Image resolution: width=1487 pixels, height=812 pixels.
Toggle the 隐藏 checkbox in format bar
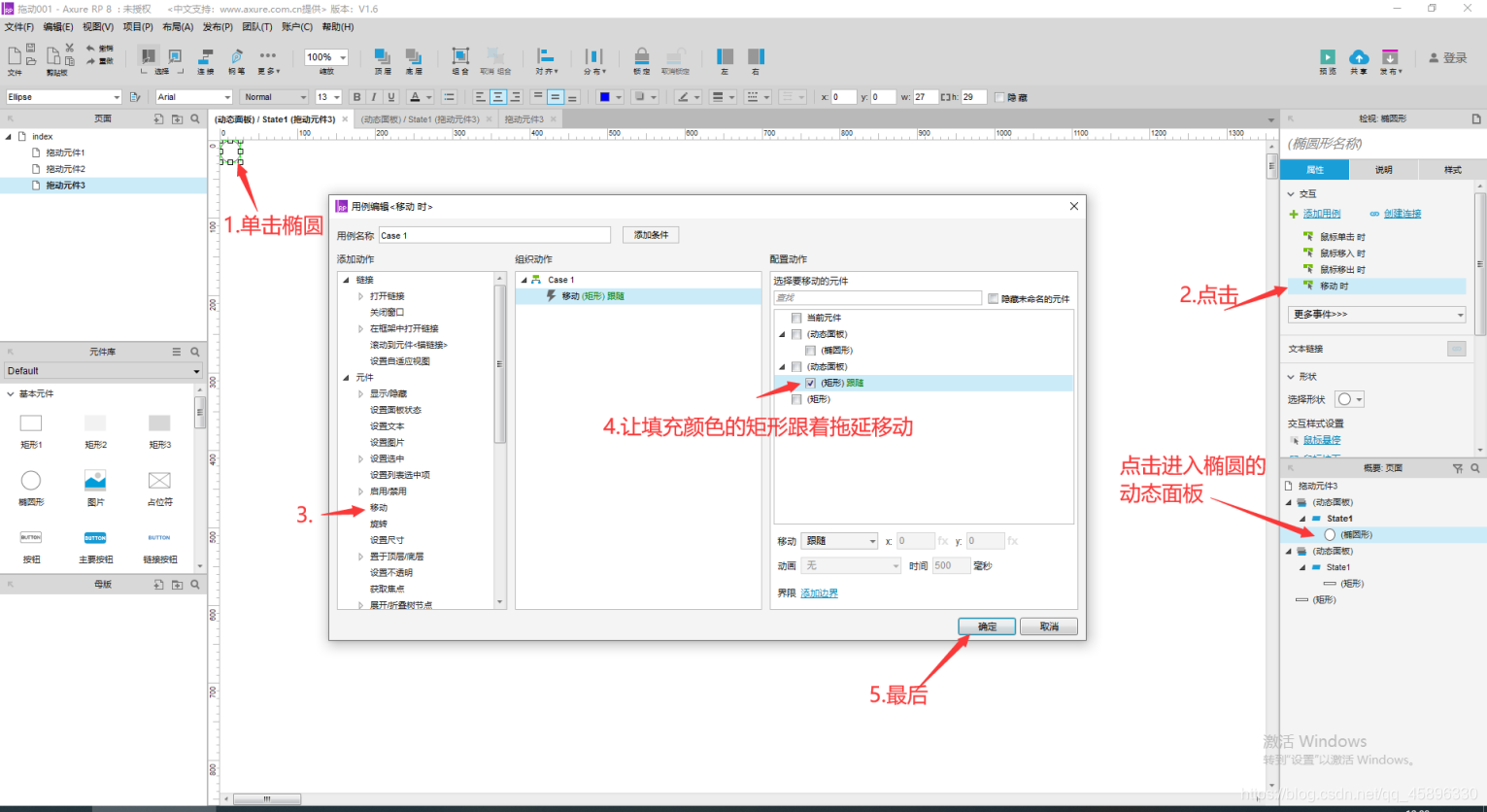point(999,97)
